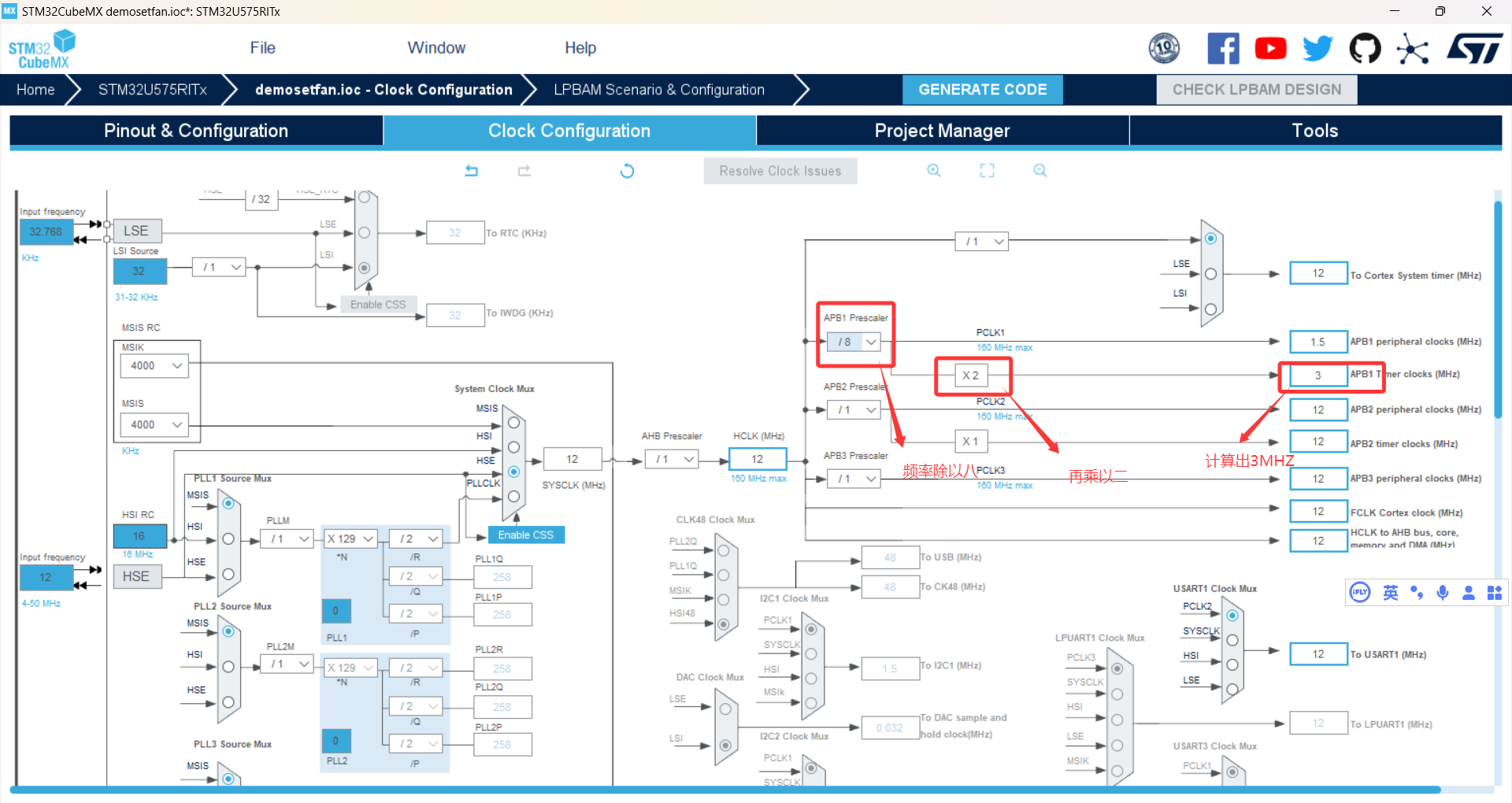
Task: Open the AHB Prescaler dropdown
Action: pyautogui.click(x=672, y=459)
